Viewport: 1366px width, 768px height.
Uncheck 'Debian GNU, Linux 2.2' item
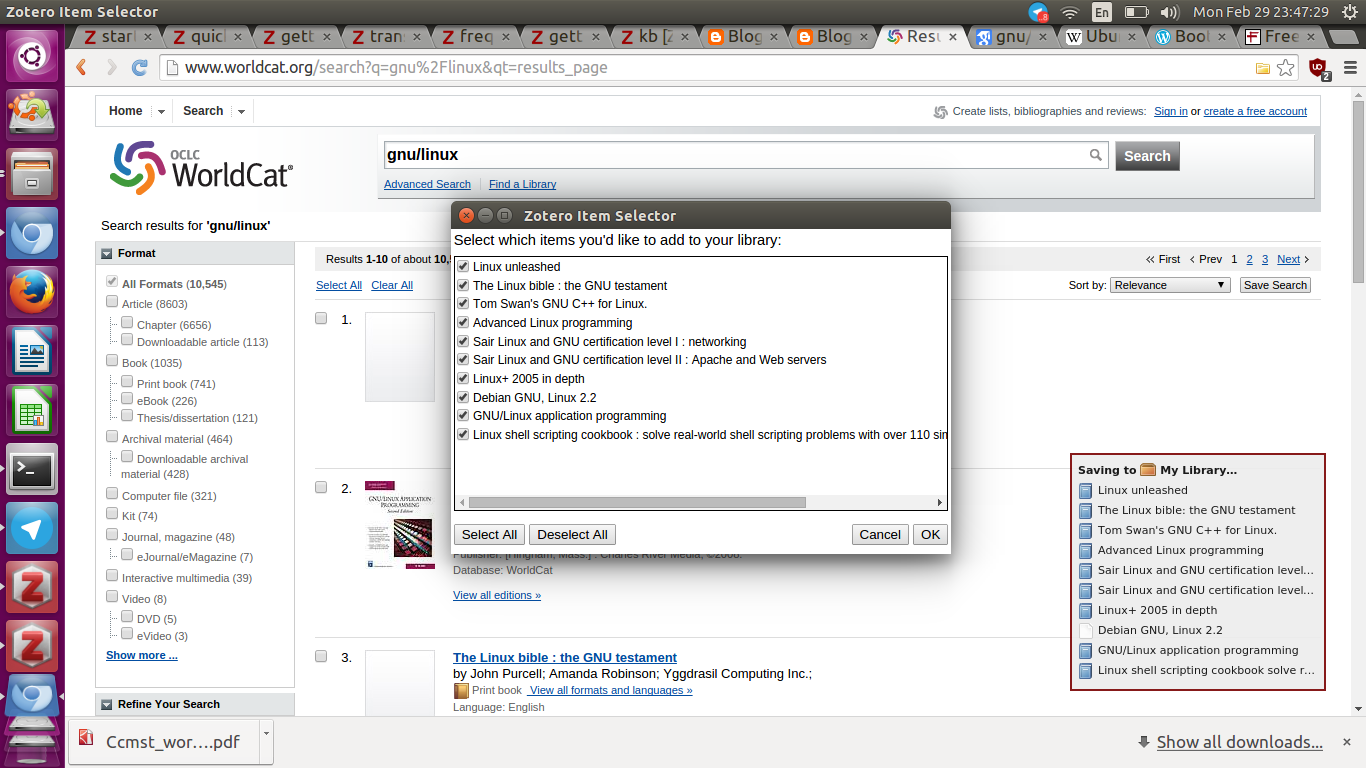(x=463, y=397)
